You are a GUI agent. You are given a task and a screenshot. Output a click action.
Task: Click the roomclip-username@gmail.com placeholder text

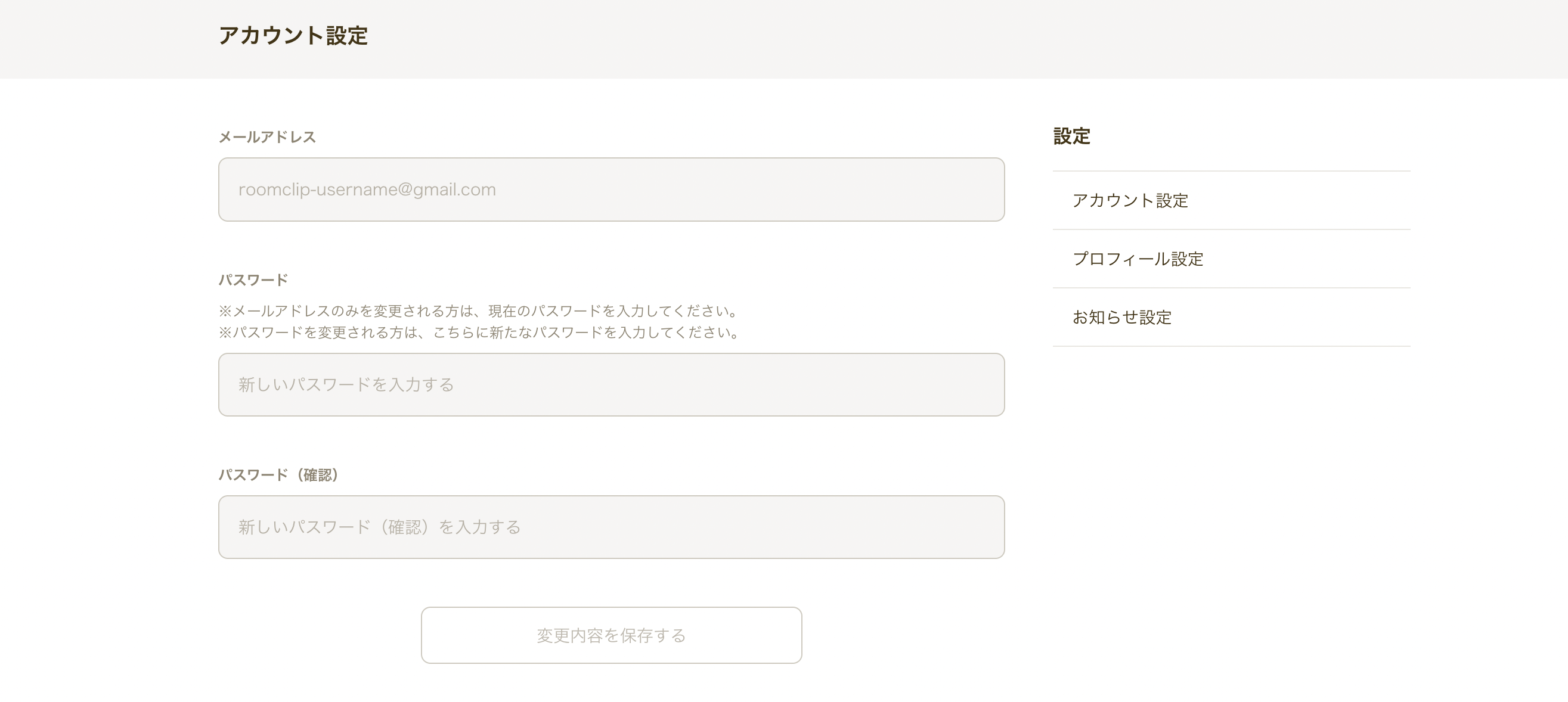point(367,189)
